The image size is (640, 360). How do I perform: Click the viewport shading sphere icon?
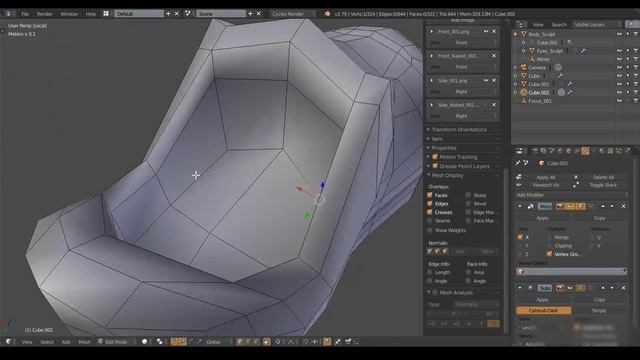pyautogui.click(x=144, y=342)
